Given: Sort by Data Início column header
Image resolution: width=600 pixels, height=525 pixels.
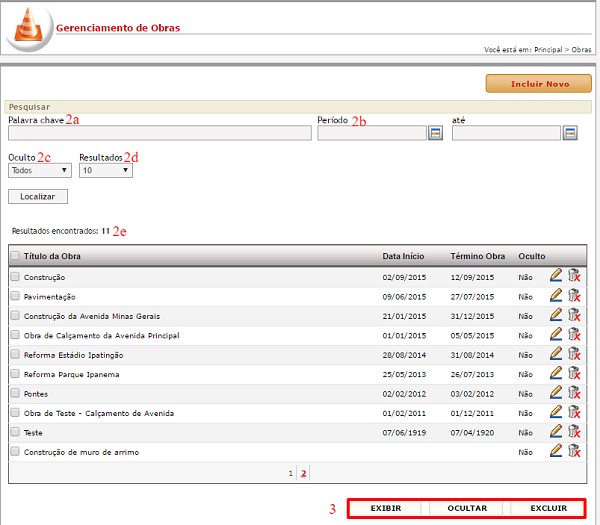Looking at the screenshot, I should [403, 256].
